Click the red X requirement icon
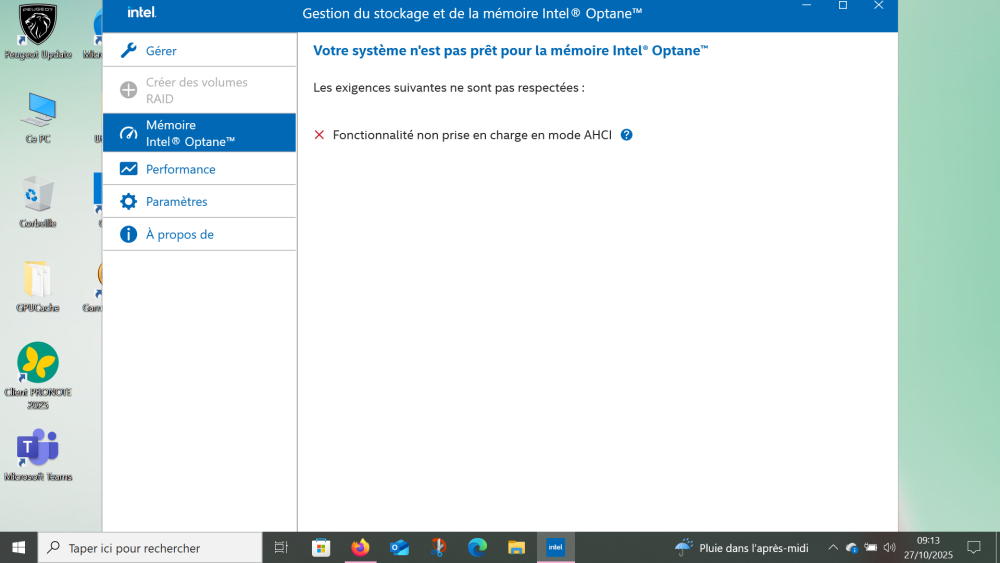This screenshot has width=1000, height=563. [x=319, y=135]
